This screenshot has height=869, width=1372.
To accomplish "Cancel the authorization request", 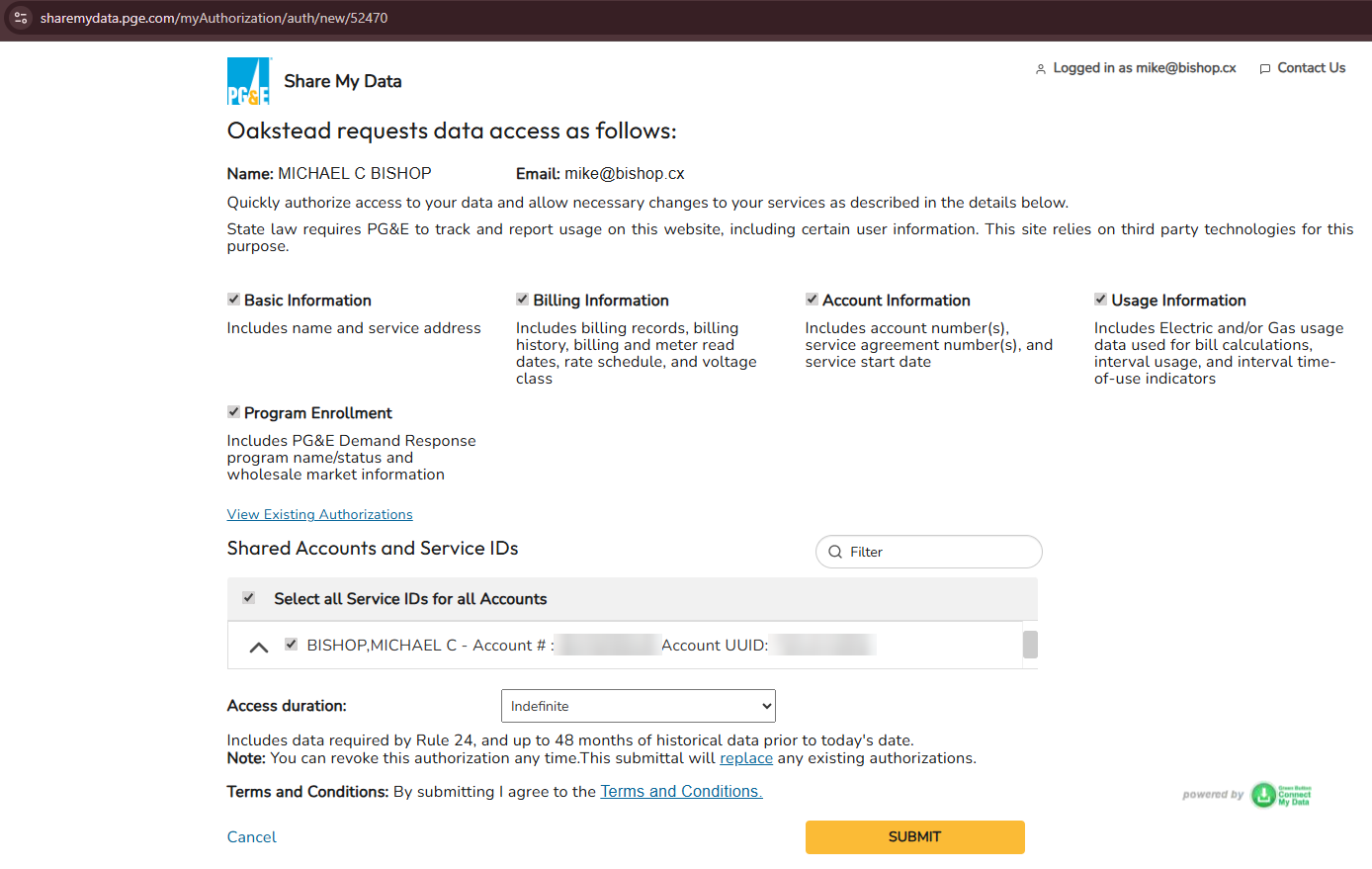I will pyautogui.click(x=252, y=837).
